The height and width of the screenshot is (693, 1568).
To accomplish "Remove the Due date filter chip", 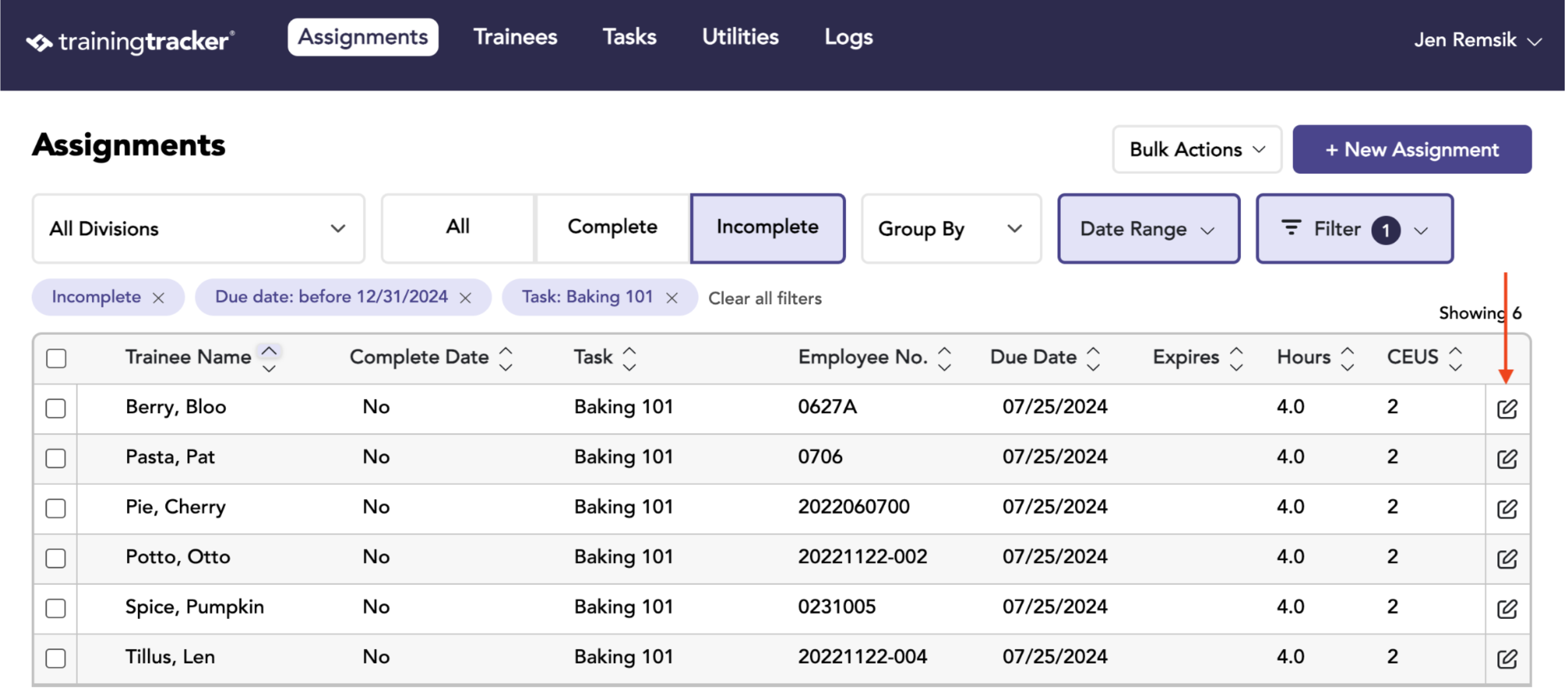I will 466,298.
